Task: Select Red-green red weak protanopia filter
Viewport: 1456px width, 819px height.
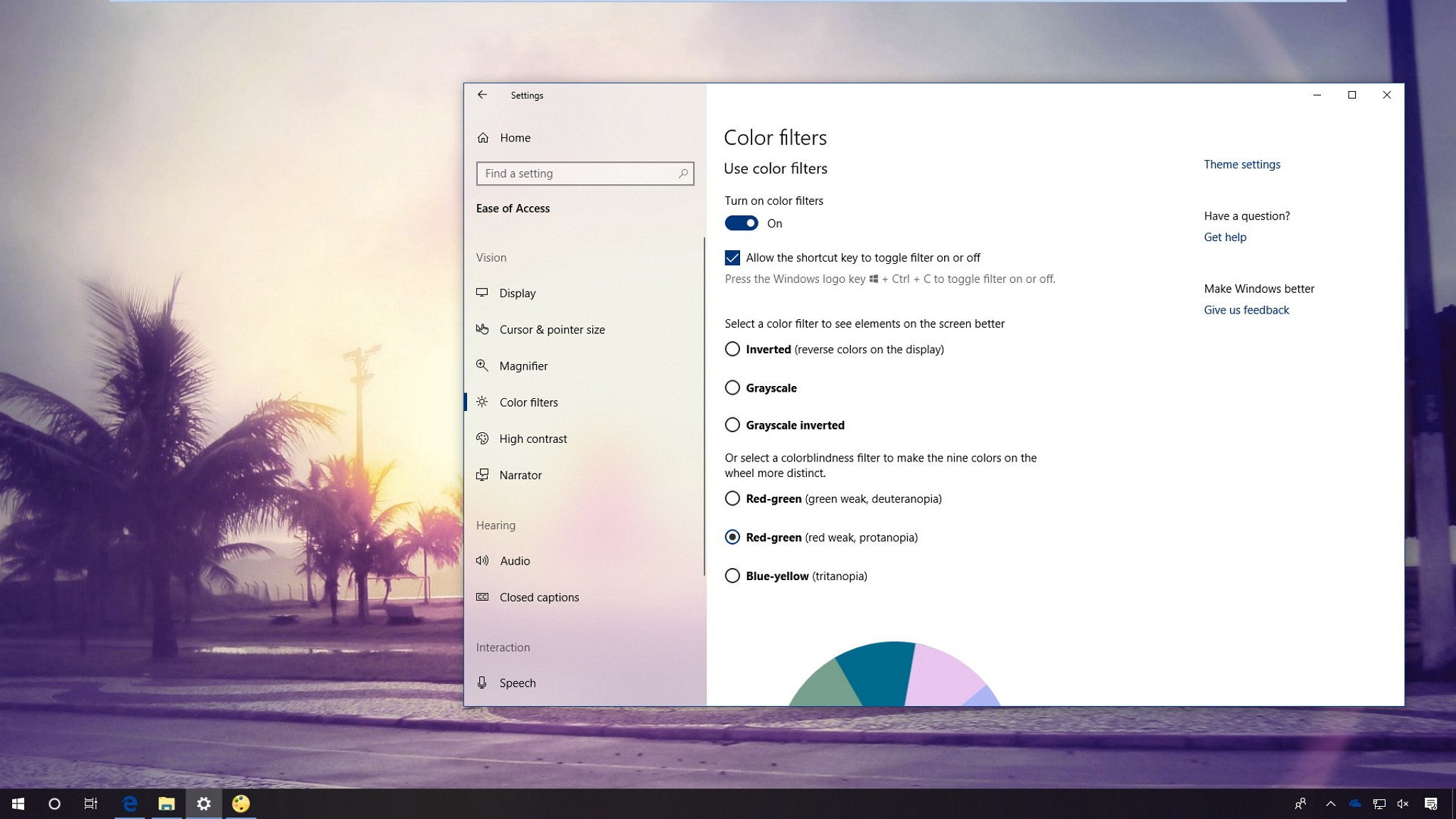Action: 732,537
